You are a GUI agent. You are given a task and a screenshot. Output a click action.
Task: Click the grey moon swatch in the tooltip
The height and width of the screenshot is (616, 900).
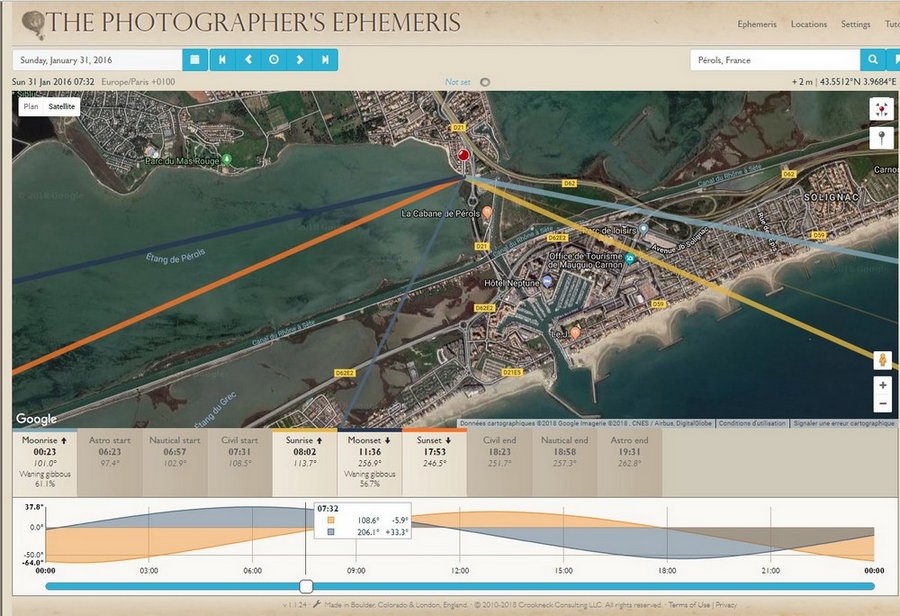coord(331,532)
